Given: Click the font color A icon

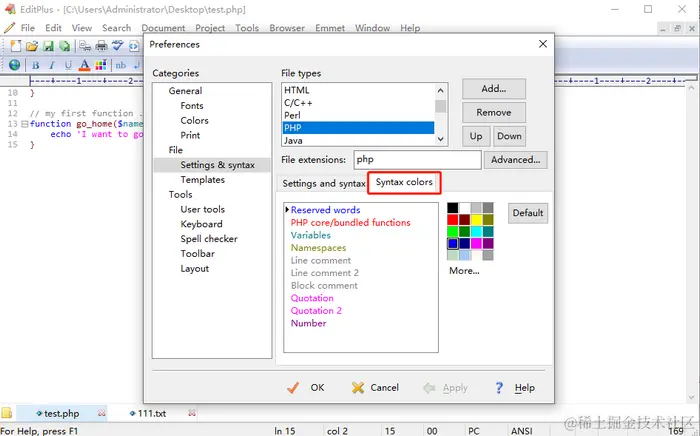Looking at the screenshot, I should (84, 65).
